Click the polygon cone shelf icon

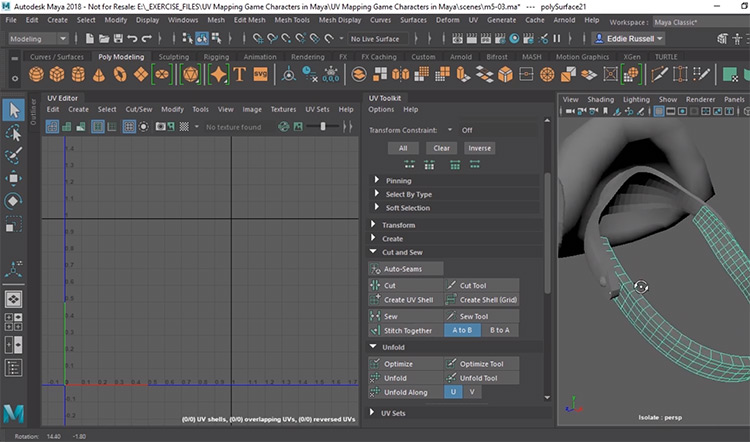point(99,74)
